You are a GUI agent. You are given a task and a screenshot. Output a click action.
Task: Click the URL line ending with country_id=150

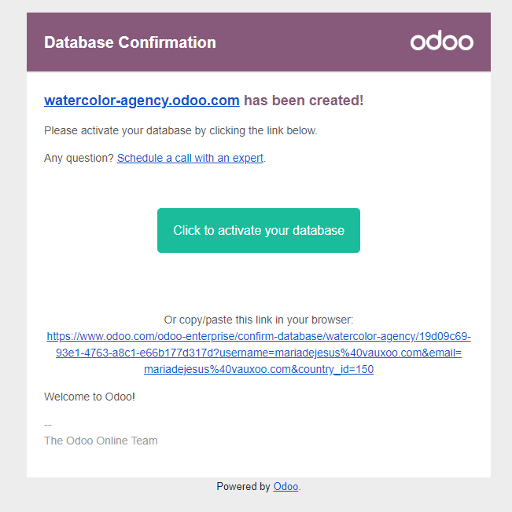click(x=259, y=369)
